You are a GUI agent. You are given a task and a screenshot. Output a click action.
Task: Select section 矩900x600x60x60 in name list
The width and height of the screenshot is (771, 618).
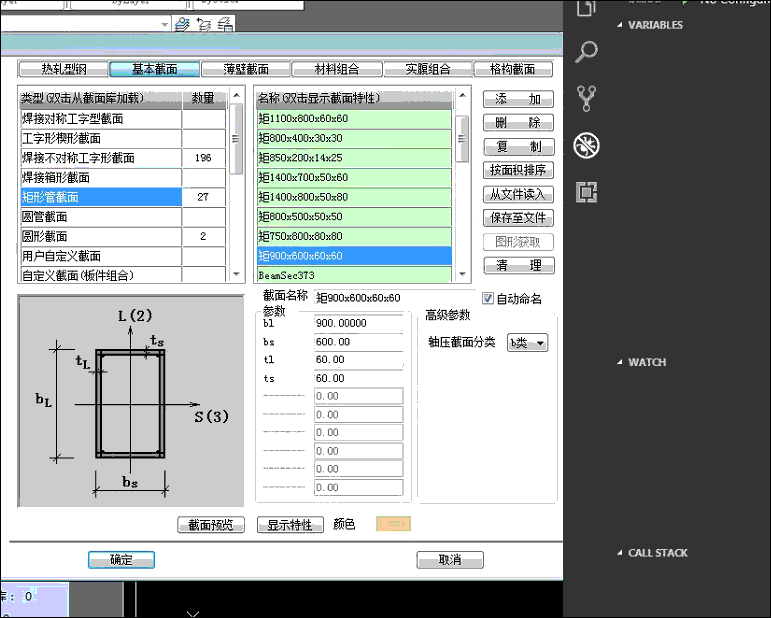point(354,256)
